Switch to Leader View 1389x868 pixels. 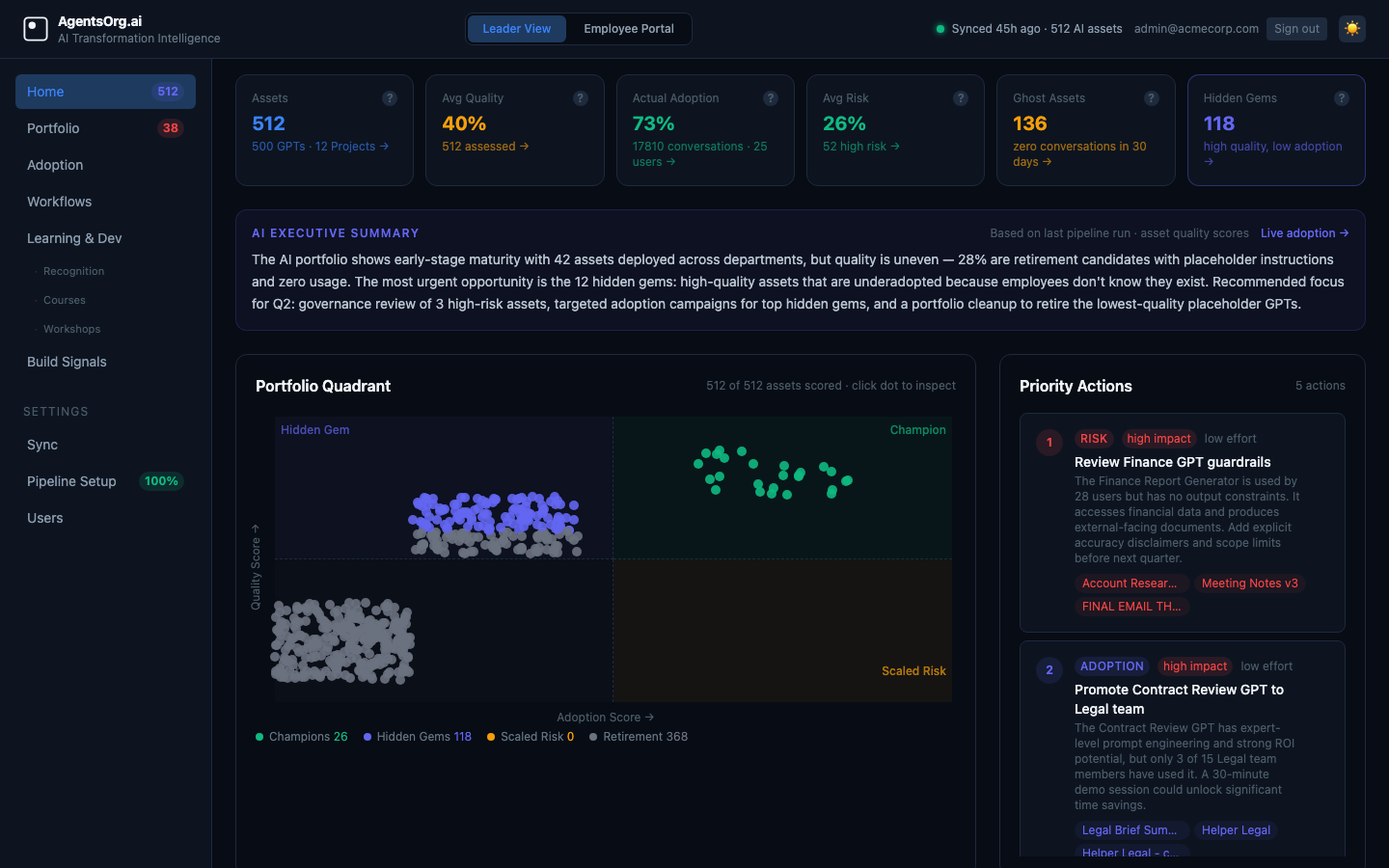(x=517, y=29)
